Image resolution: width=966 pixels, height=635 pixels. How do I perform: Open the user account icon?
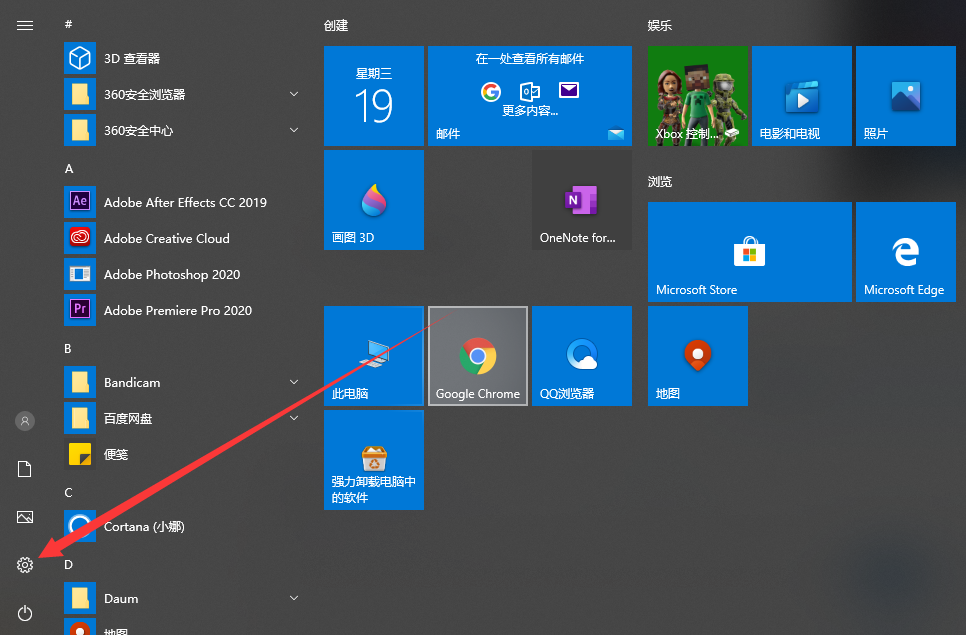pos(25,421)
